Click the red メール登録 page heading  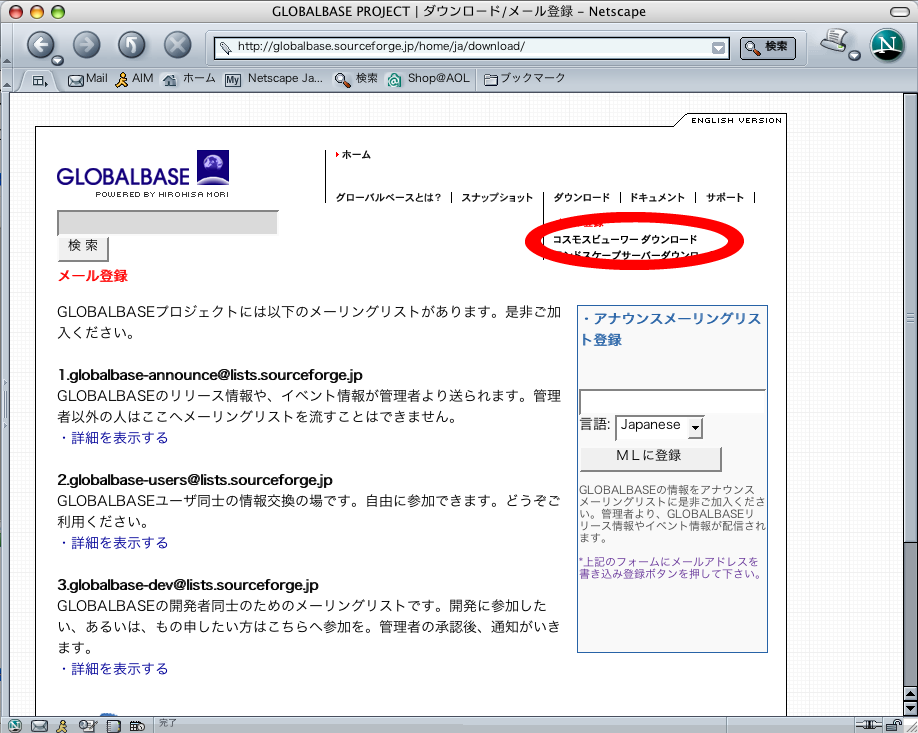click(x=93, y=276)
